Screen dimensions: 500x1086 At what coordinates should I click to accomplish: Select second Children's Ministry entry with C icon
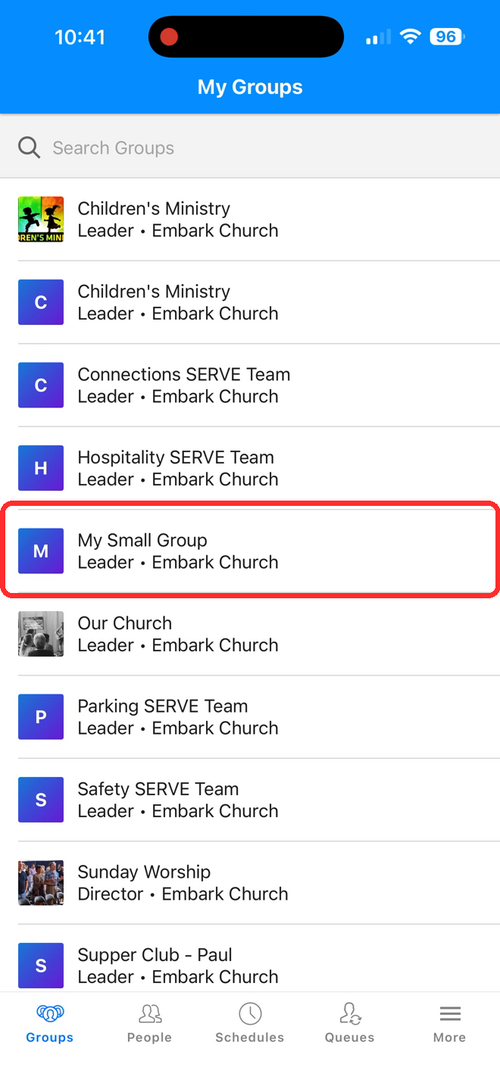click(x=250, y=302)
